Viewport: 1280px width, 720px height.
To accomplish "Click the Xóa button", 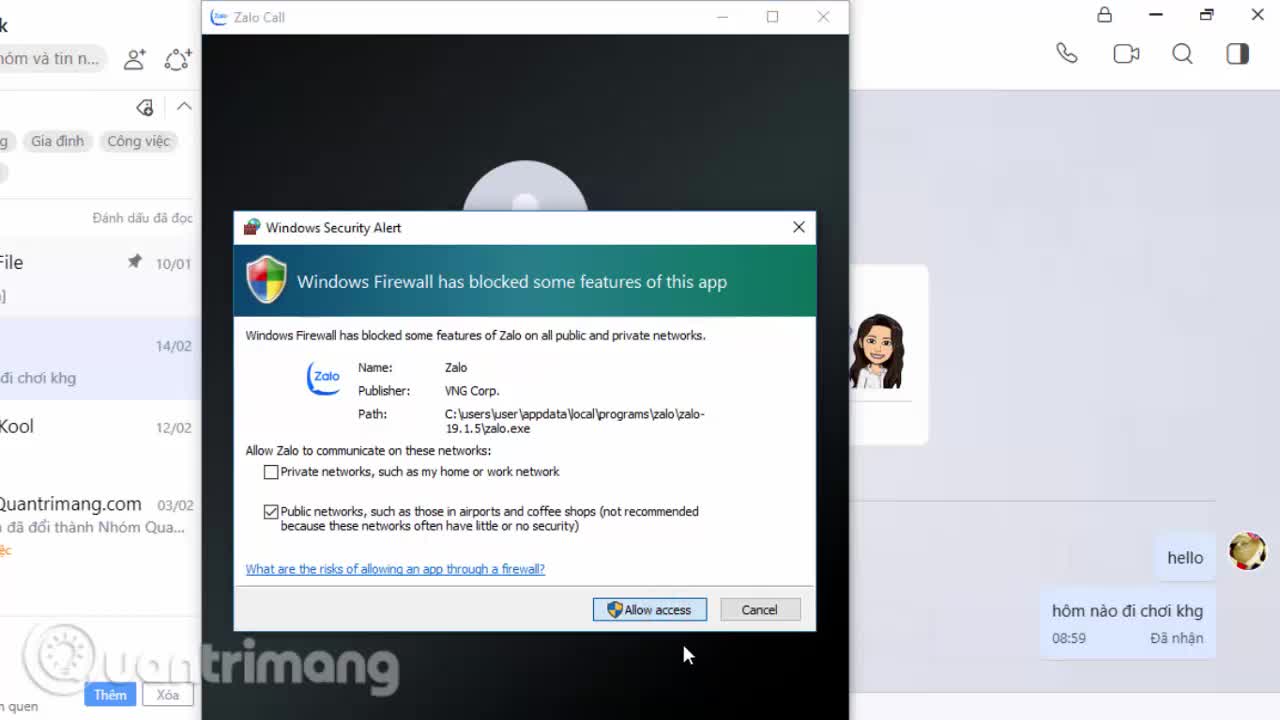I will point(167,695).
